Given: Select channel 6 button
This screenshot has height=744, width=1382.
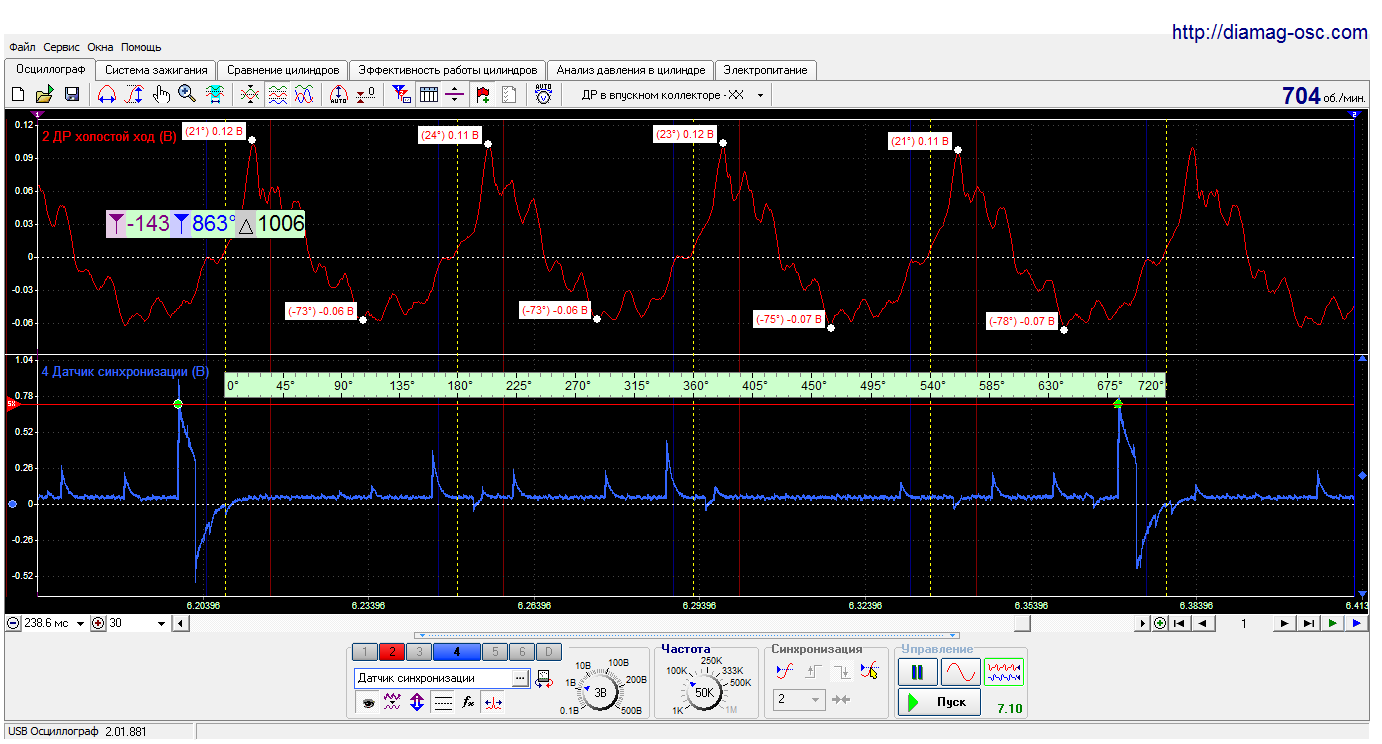Looking at the screenshot, I should 521,652.
